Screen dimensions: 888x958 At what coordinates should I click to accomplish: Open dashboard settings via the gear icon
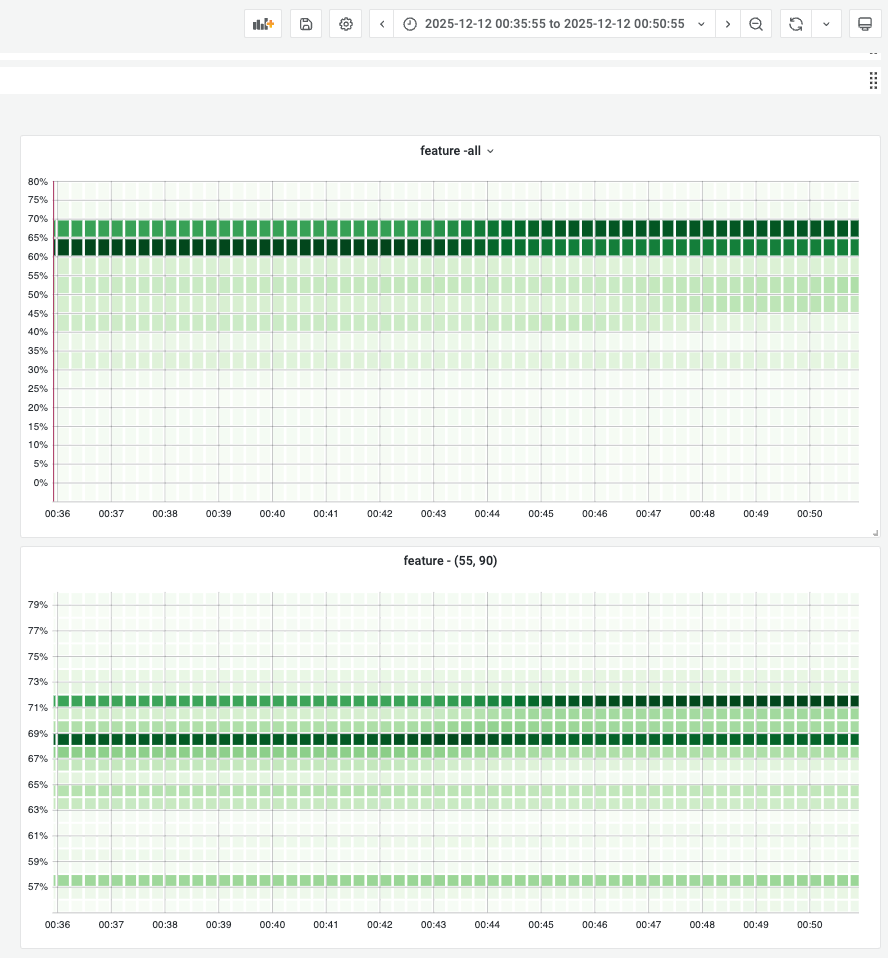point(345,23)
